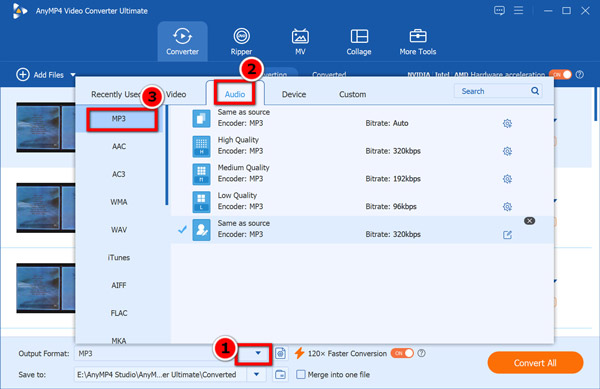Click the Save to path field

point(161,374)
